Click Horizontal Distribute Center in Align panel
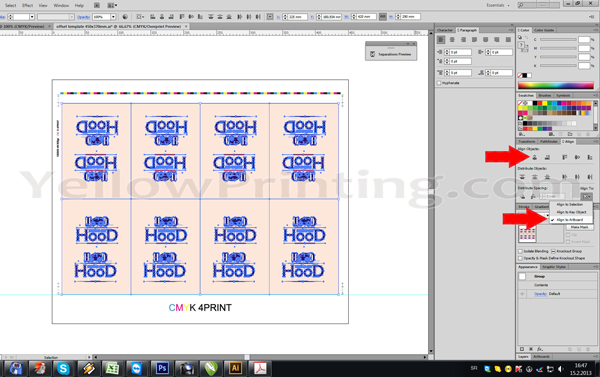This screenshot has height=377, width=600. tap(577, 177)
